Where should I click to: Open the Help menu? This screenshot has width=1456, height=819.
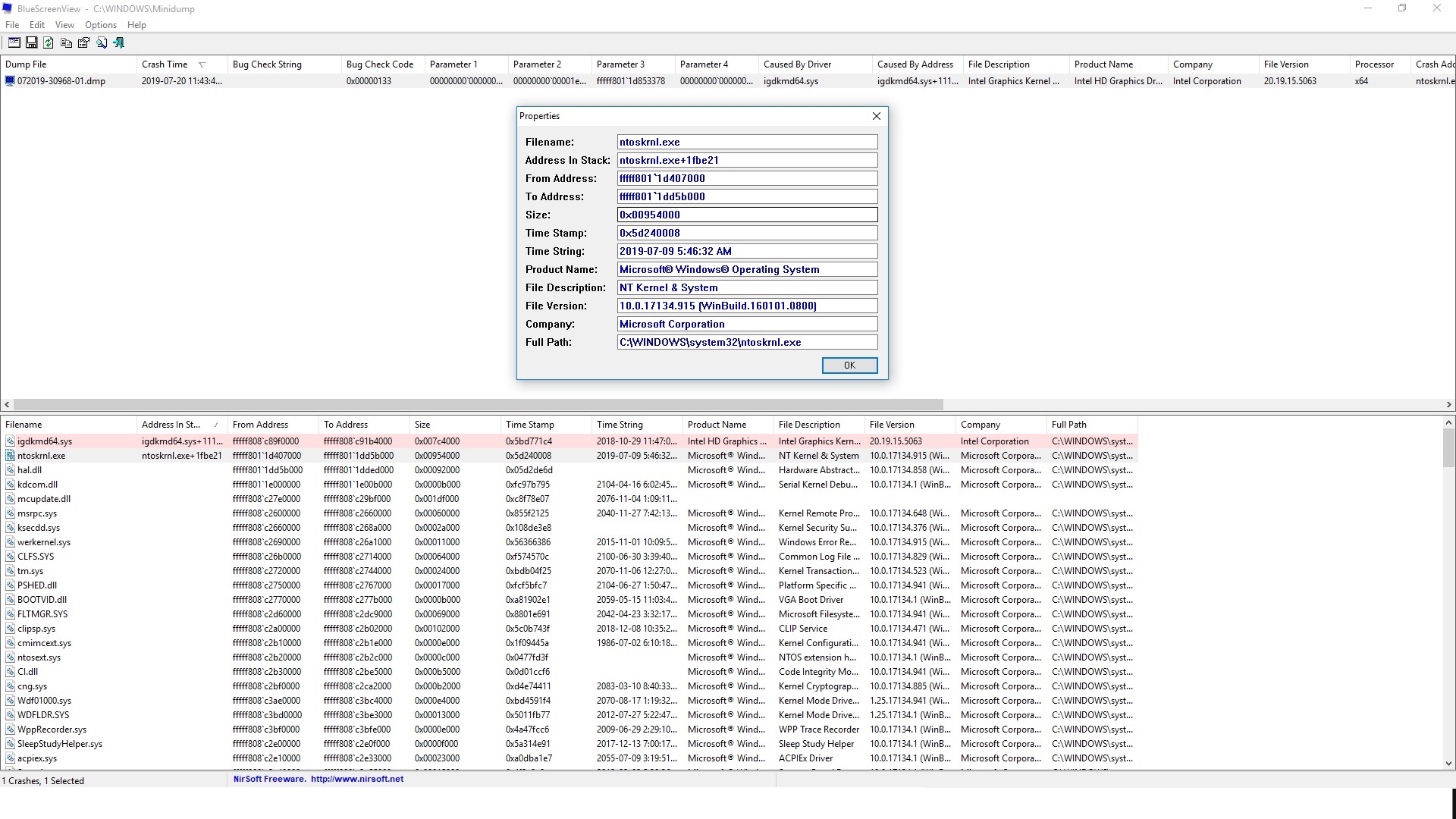[136, 25]
